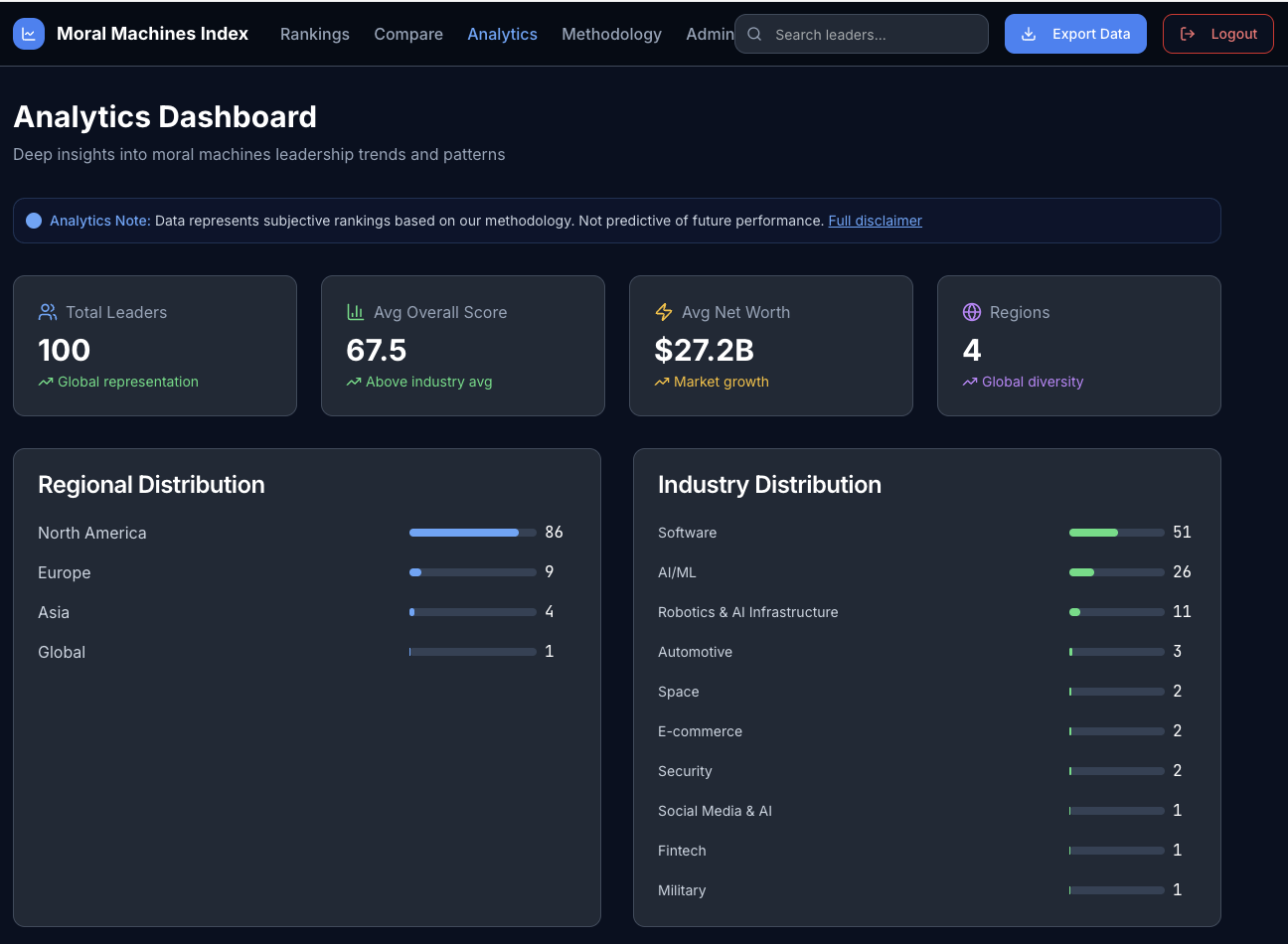Click the Software industry label

click(x=688, y=533)
